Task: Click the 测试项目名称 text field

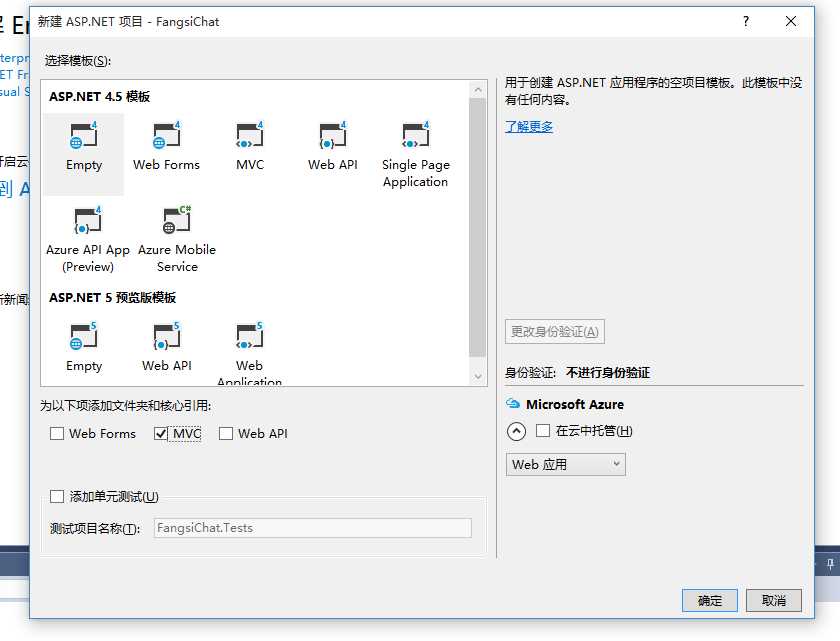Action: (x=313, y=528)
